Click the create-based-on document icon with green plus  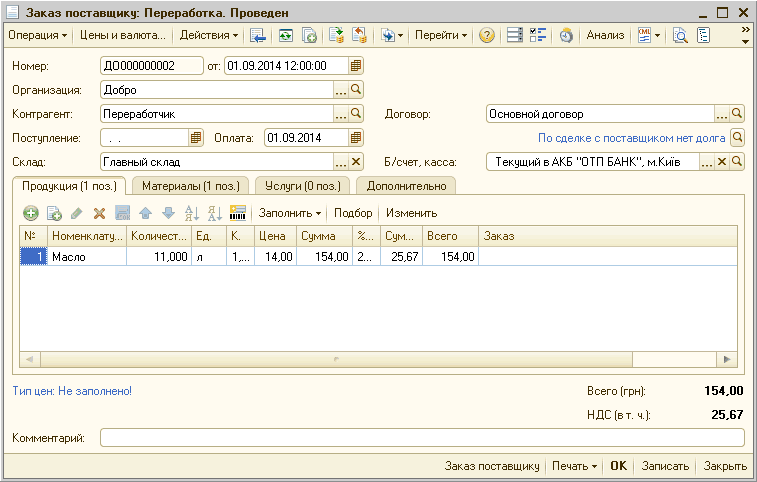coord(309,35)
